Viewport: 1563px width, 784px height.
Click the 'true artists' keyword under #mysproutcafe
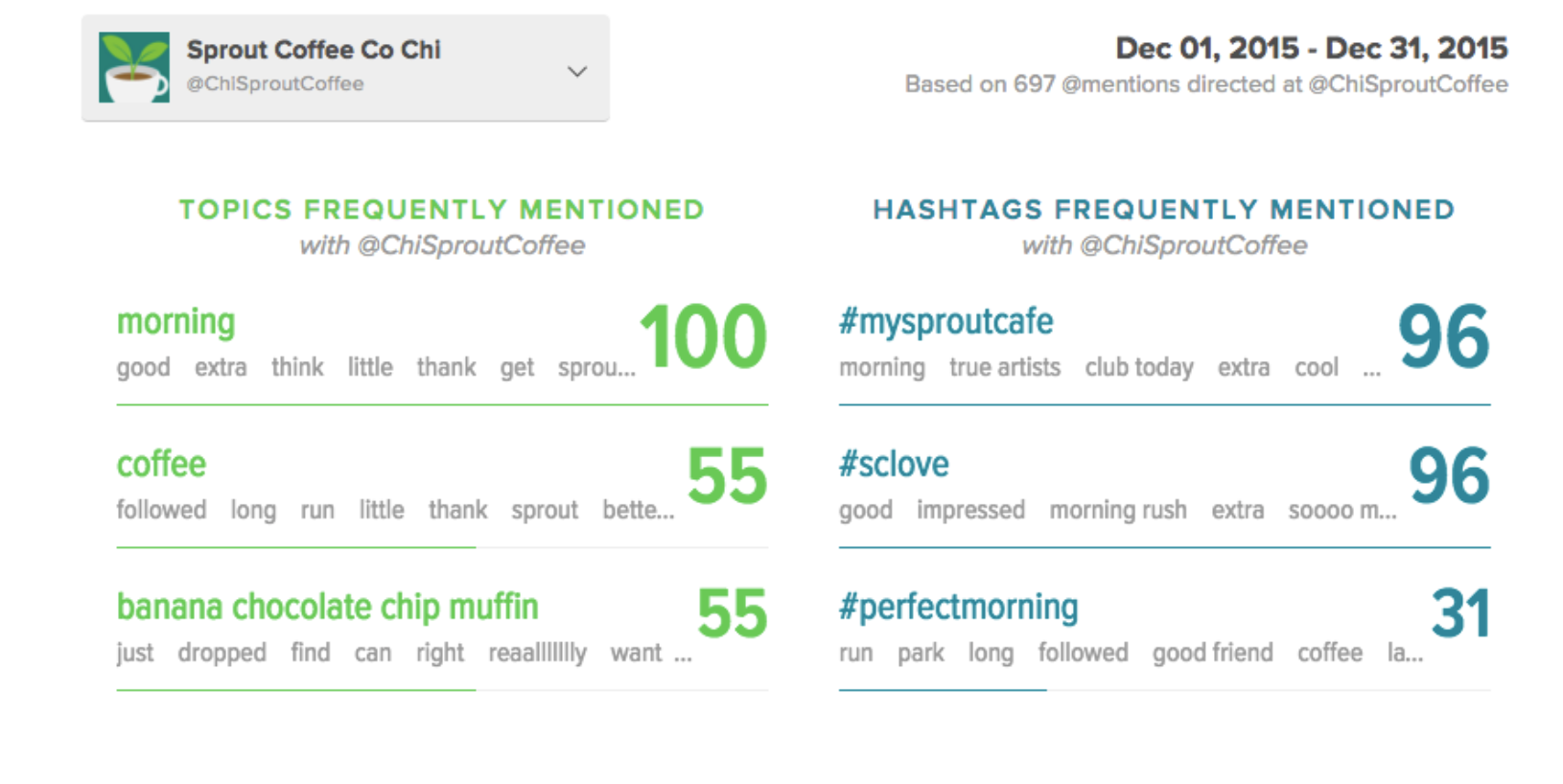[1005, 368]
